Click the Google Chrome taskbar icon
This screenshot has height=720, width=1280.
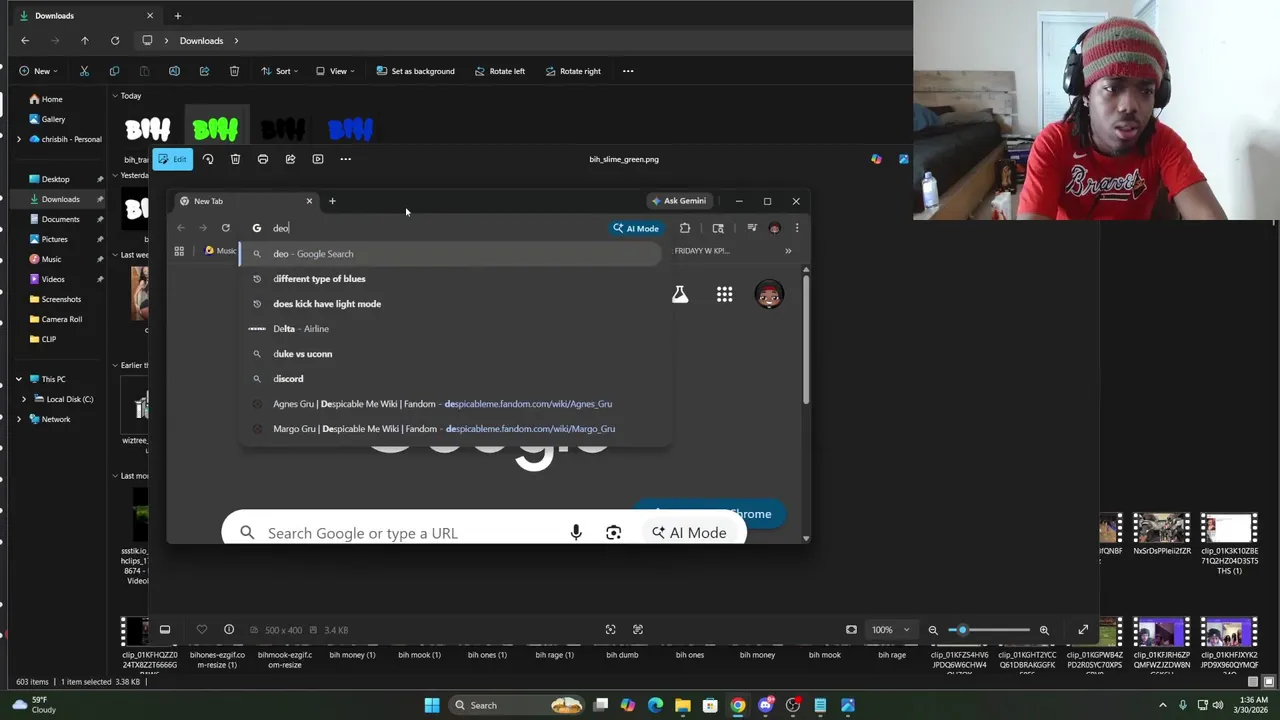738,705
